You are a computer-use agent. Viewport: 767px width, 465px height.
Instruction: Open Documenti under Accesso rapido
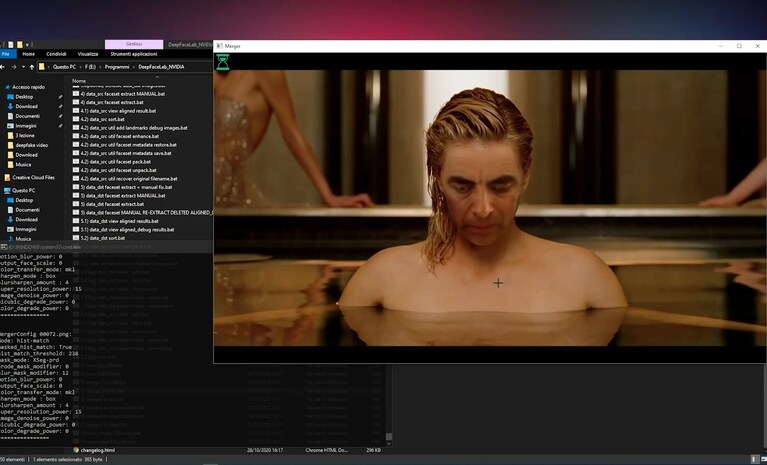(27, 116)
